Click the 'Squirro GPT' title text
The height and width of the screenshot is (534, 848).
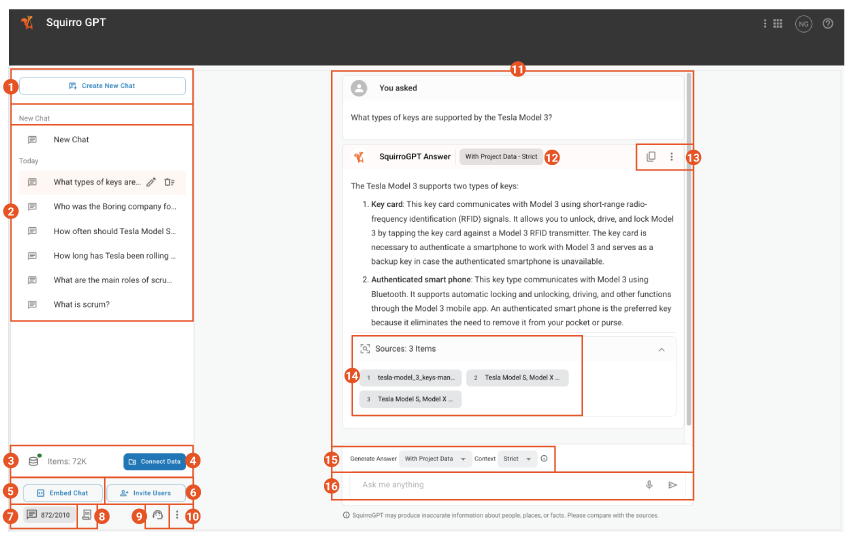pos(76,23)
